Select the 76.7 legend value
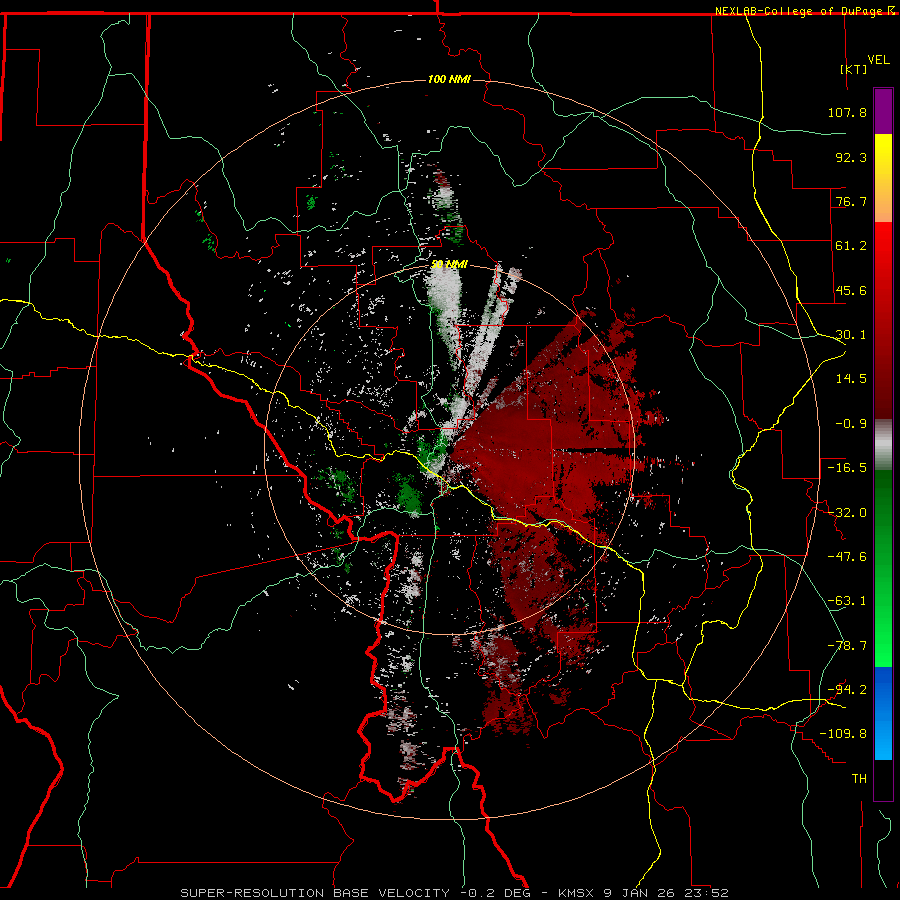 click(851, 201)
